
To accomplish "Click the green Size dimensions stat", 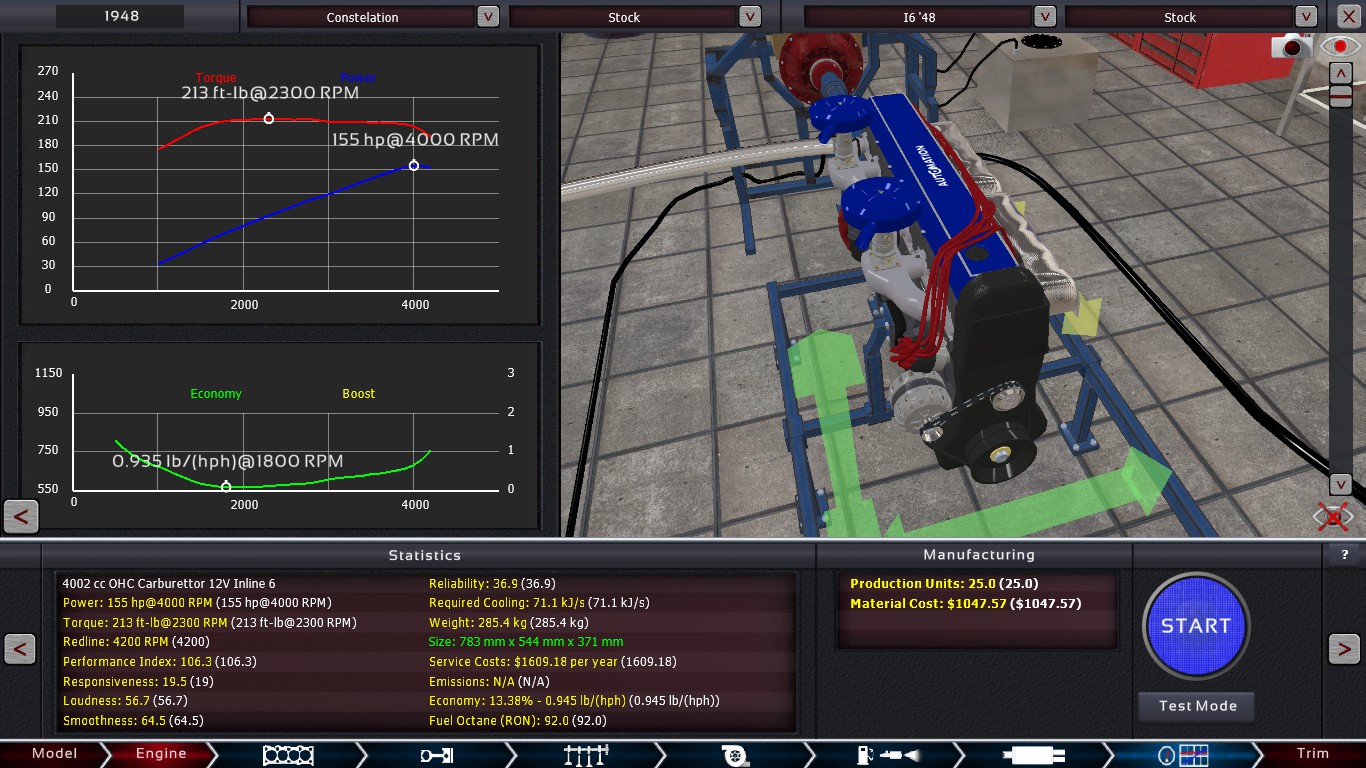I will [x=526, y=642].
